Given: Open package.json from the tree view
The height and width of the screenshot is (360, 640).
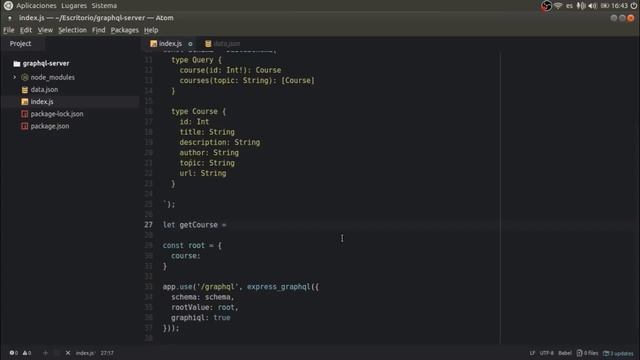Looking at the screenshot, I should tap(49, 126).
